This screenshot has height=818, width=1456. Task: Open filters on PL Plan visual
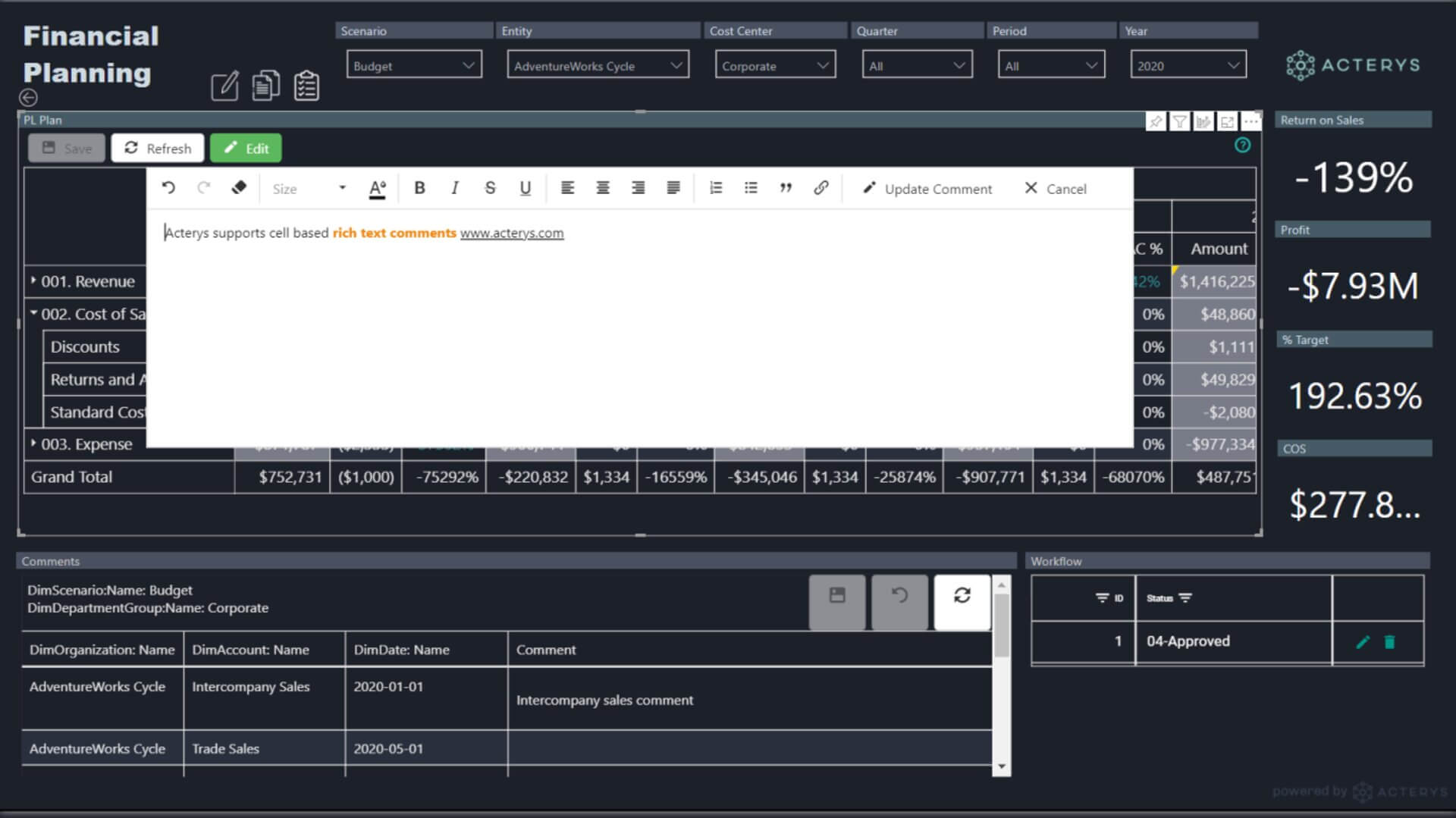point(1179,121)
